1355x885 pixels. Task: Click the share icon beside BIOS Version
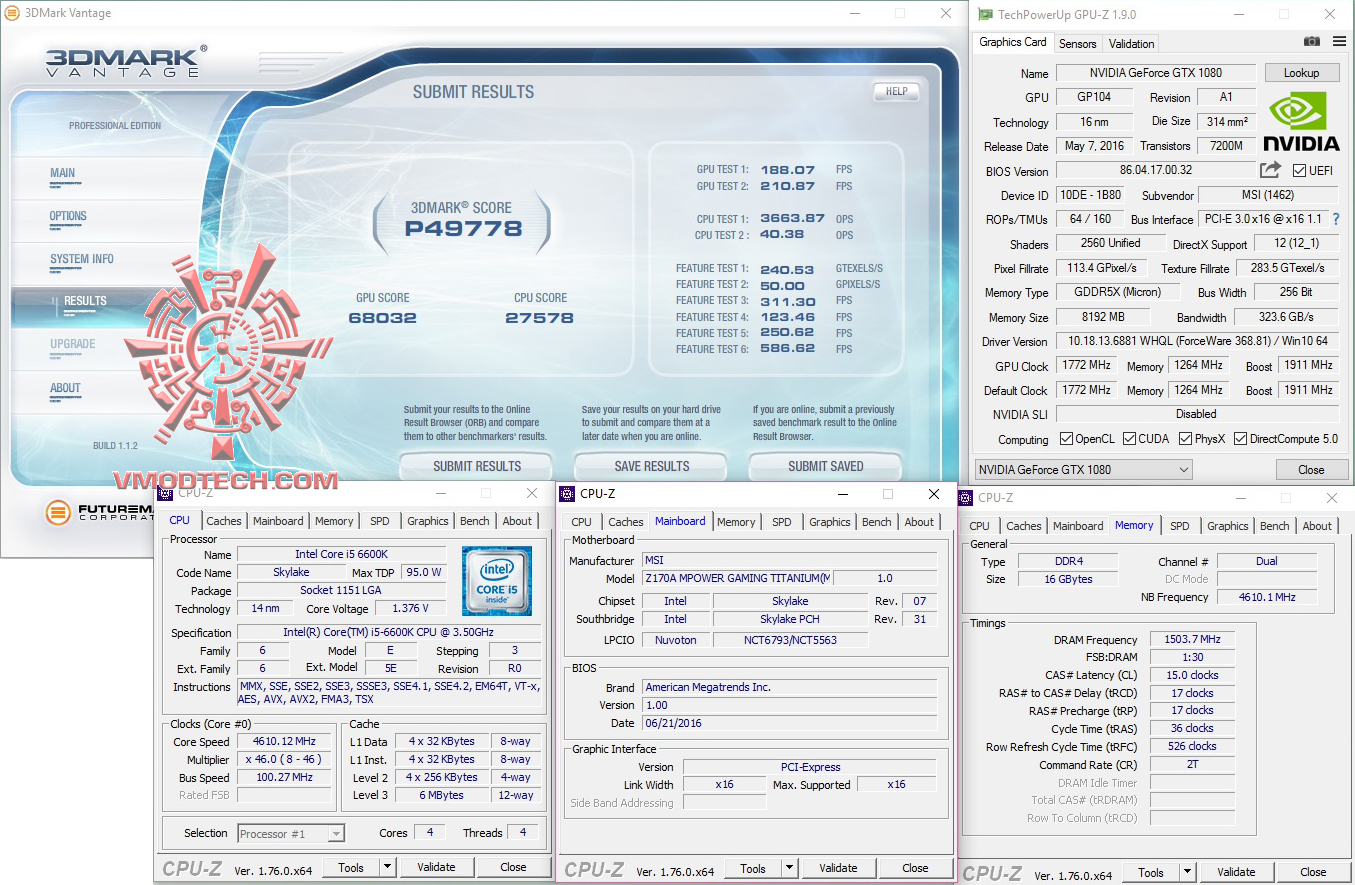[1270, 170]
